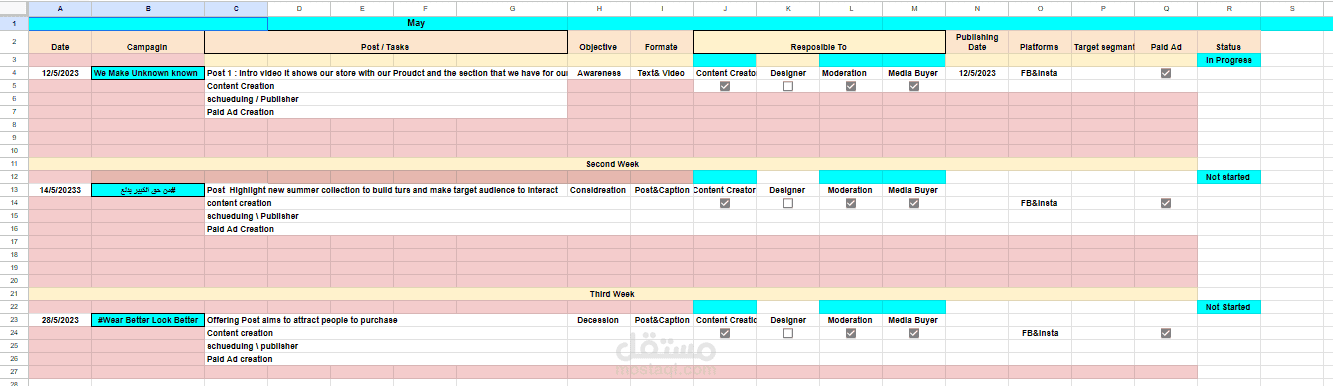
Task: Toggle the Media Buyer checkbox in row 14
Action: (914, 203)
